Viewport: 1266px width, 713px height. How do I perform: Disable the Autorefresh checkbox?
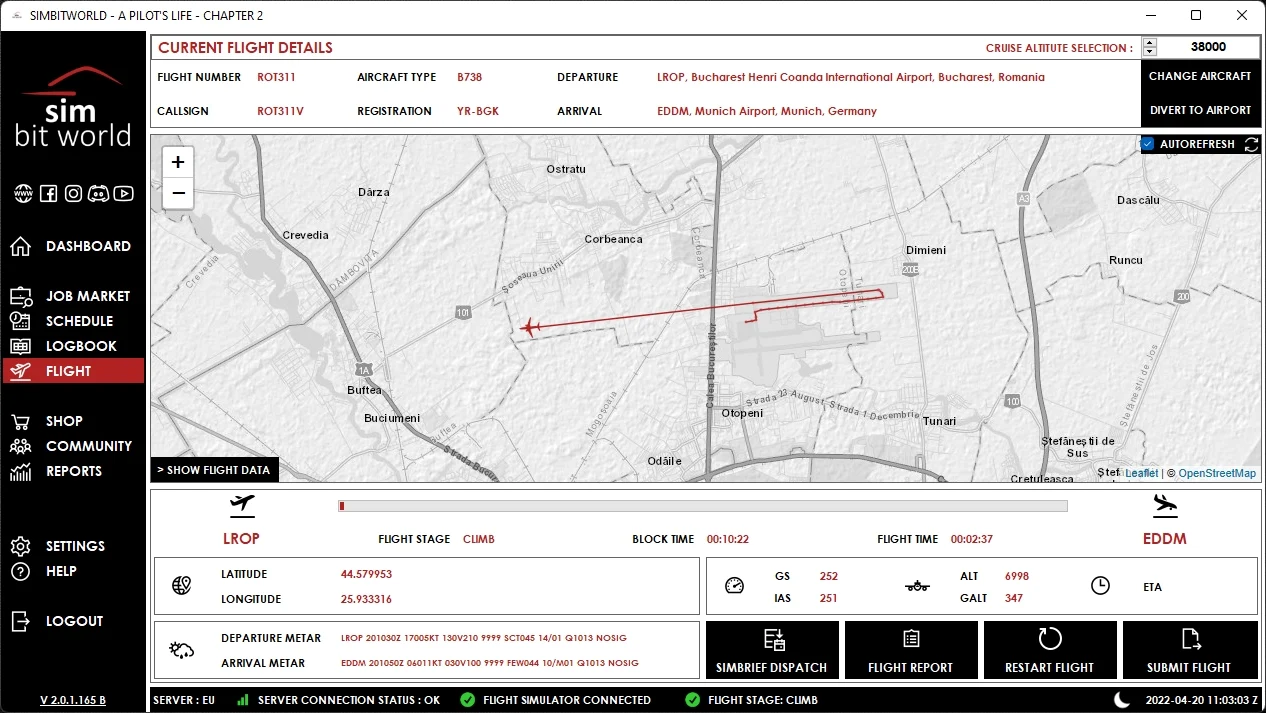click(1148, 144)
